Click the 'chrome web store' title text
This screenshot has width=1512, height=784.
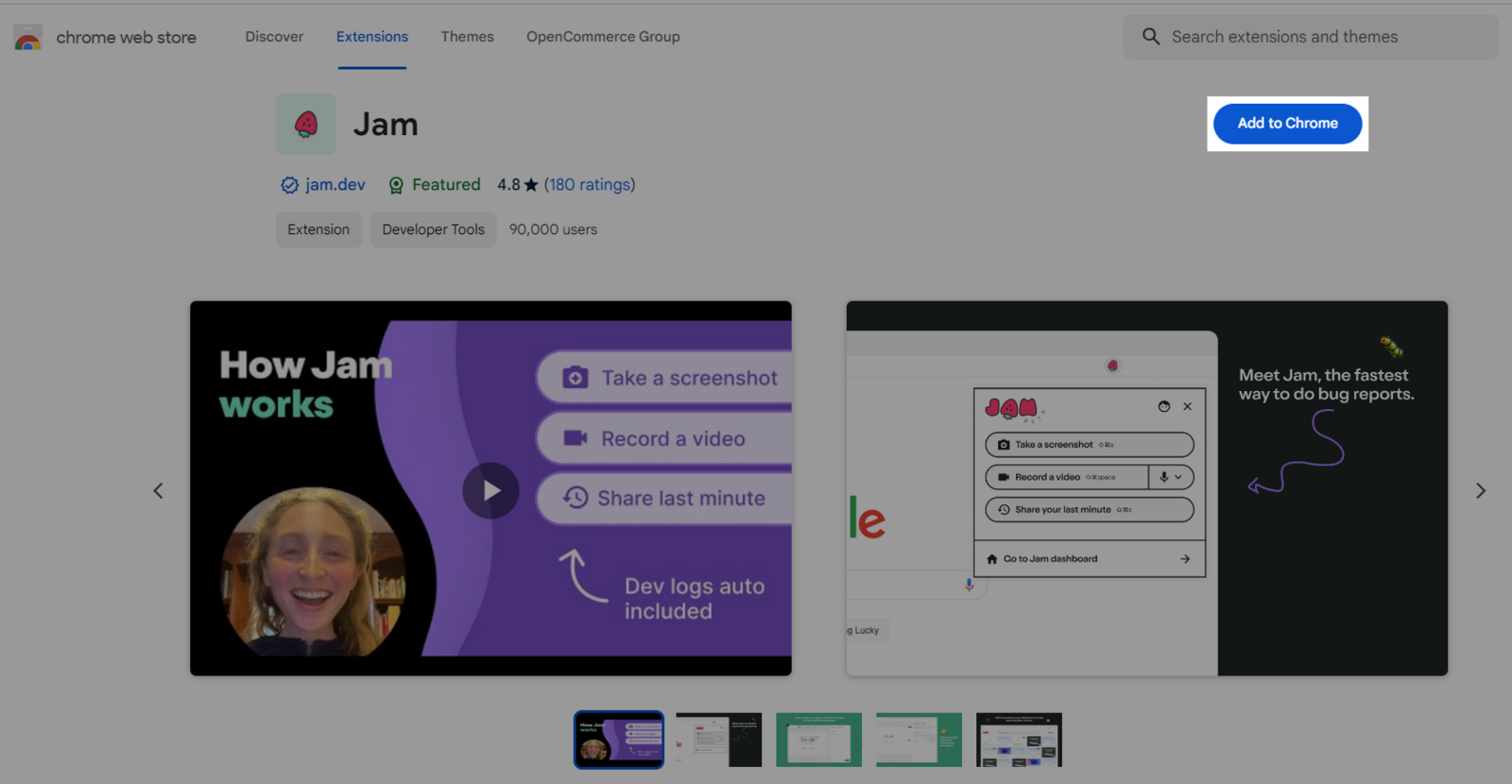[x=126, y=38]
